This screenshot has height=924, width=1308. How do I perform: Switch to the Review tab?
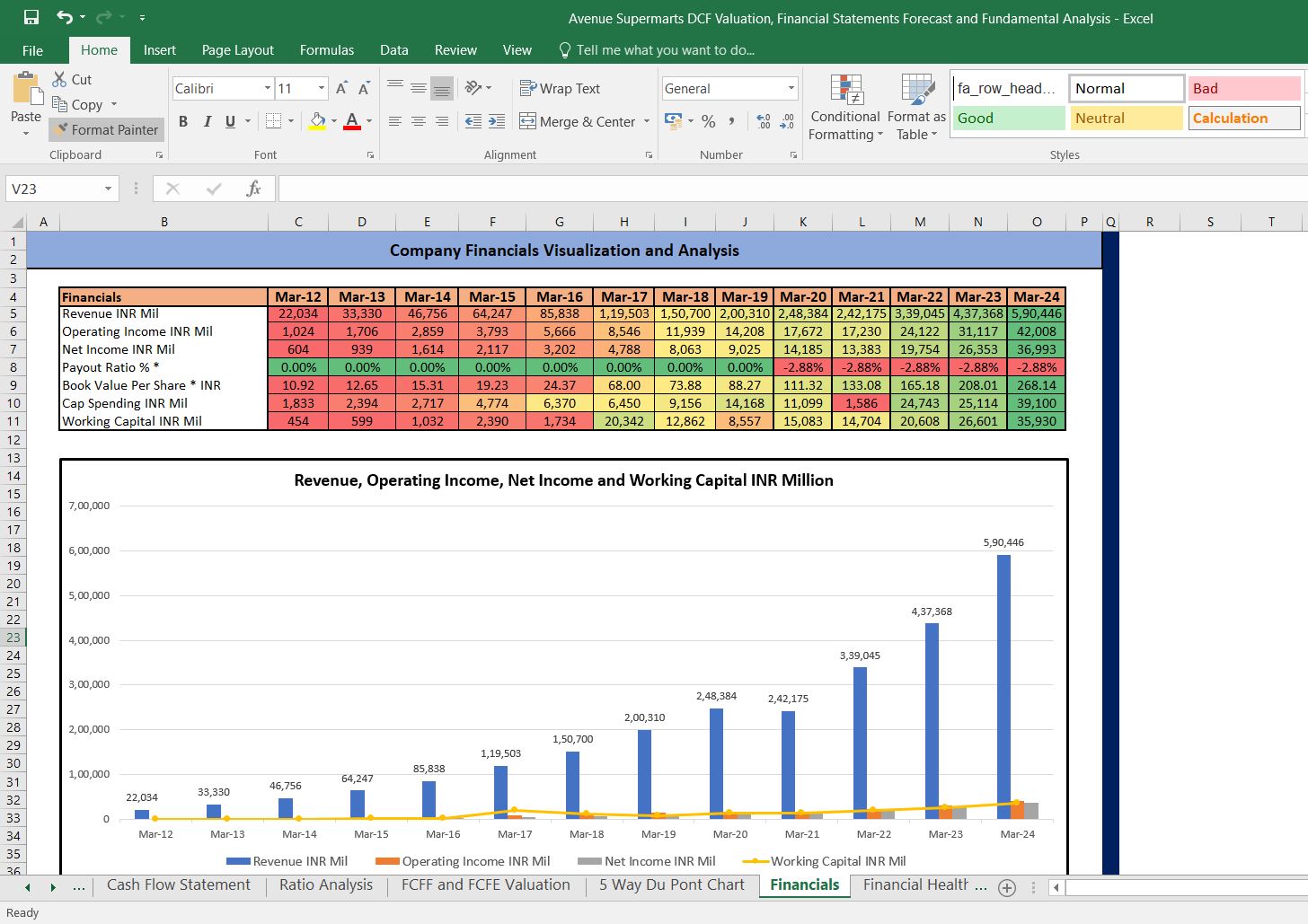click(x=455, y=50)
